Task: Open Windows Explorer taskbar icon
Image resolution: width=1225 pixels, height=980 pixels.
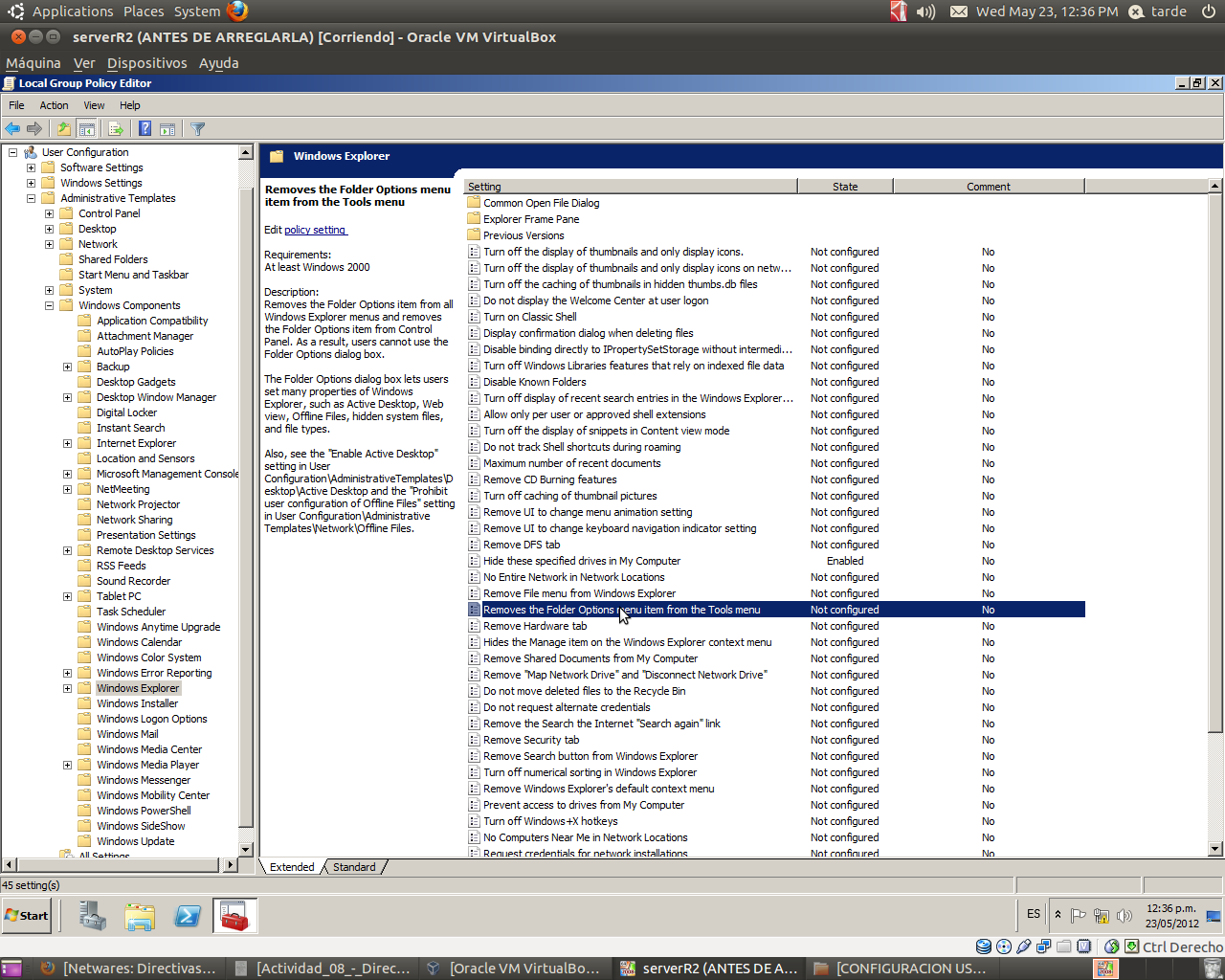Action: click(x=140, y=916)
